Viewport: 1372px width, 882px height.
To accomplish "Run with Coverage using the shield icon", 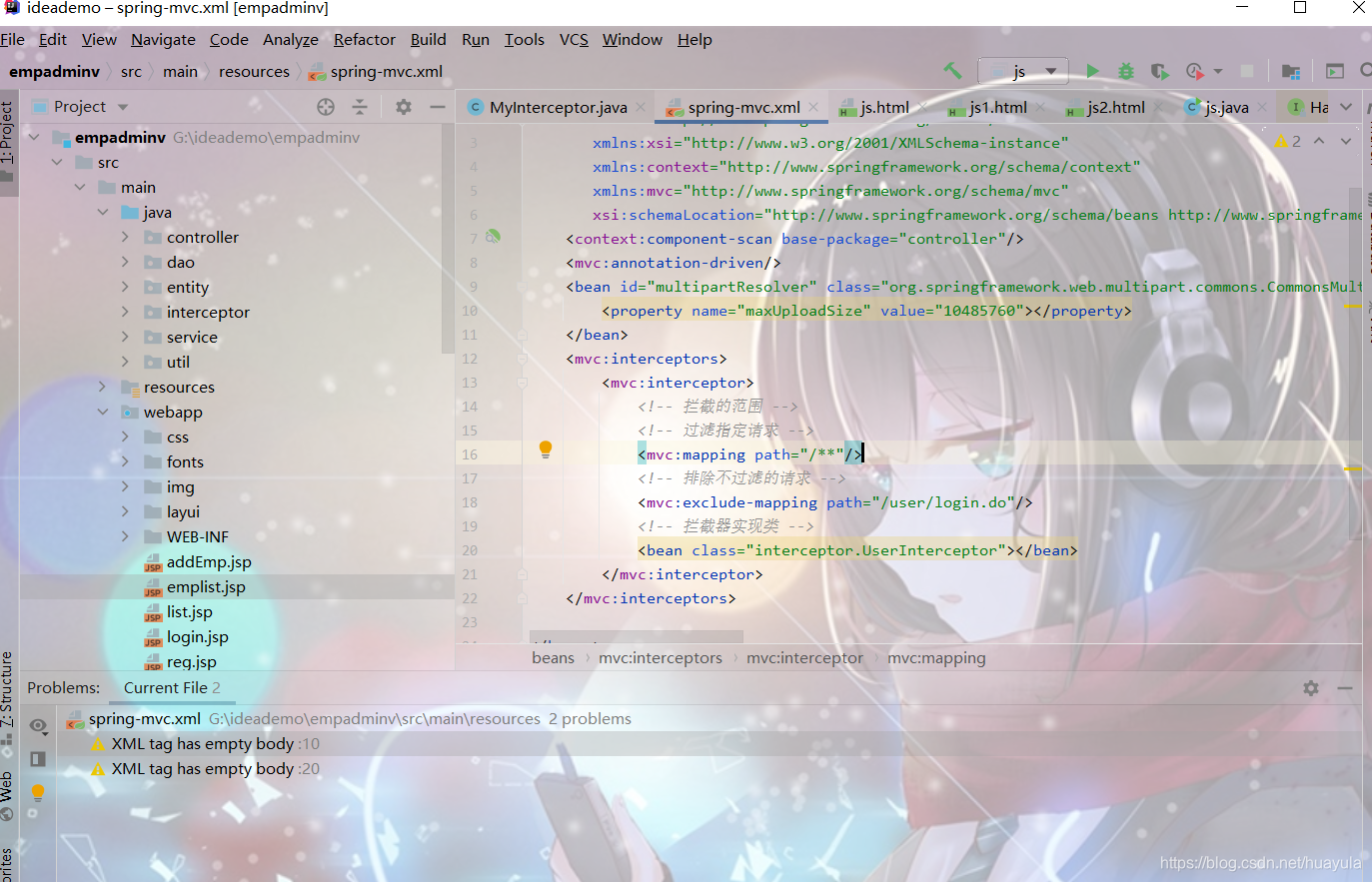I will point(1160,71).
